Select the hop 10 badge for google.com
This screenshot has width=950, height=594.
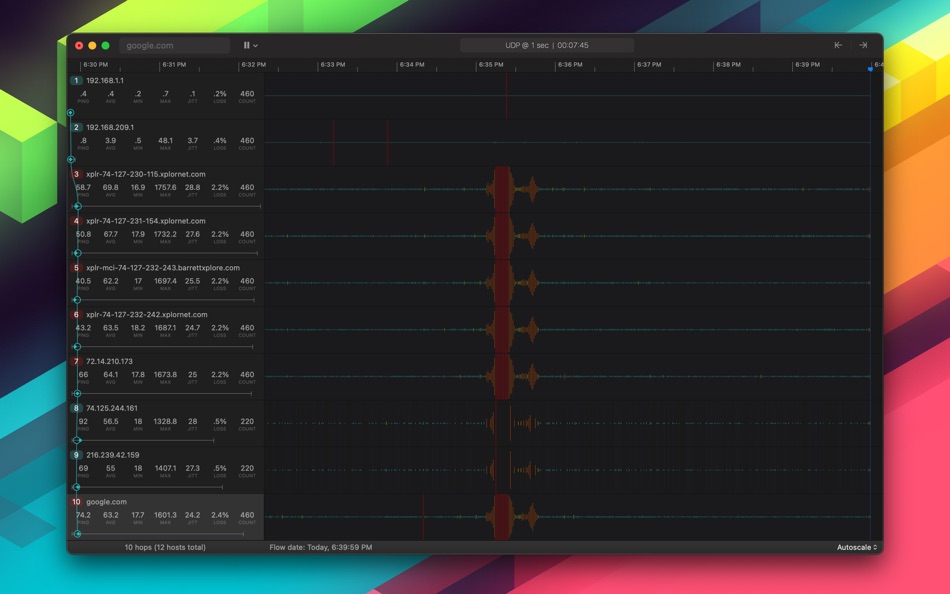point(74,501)
